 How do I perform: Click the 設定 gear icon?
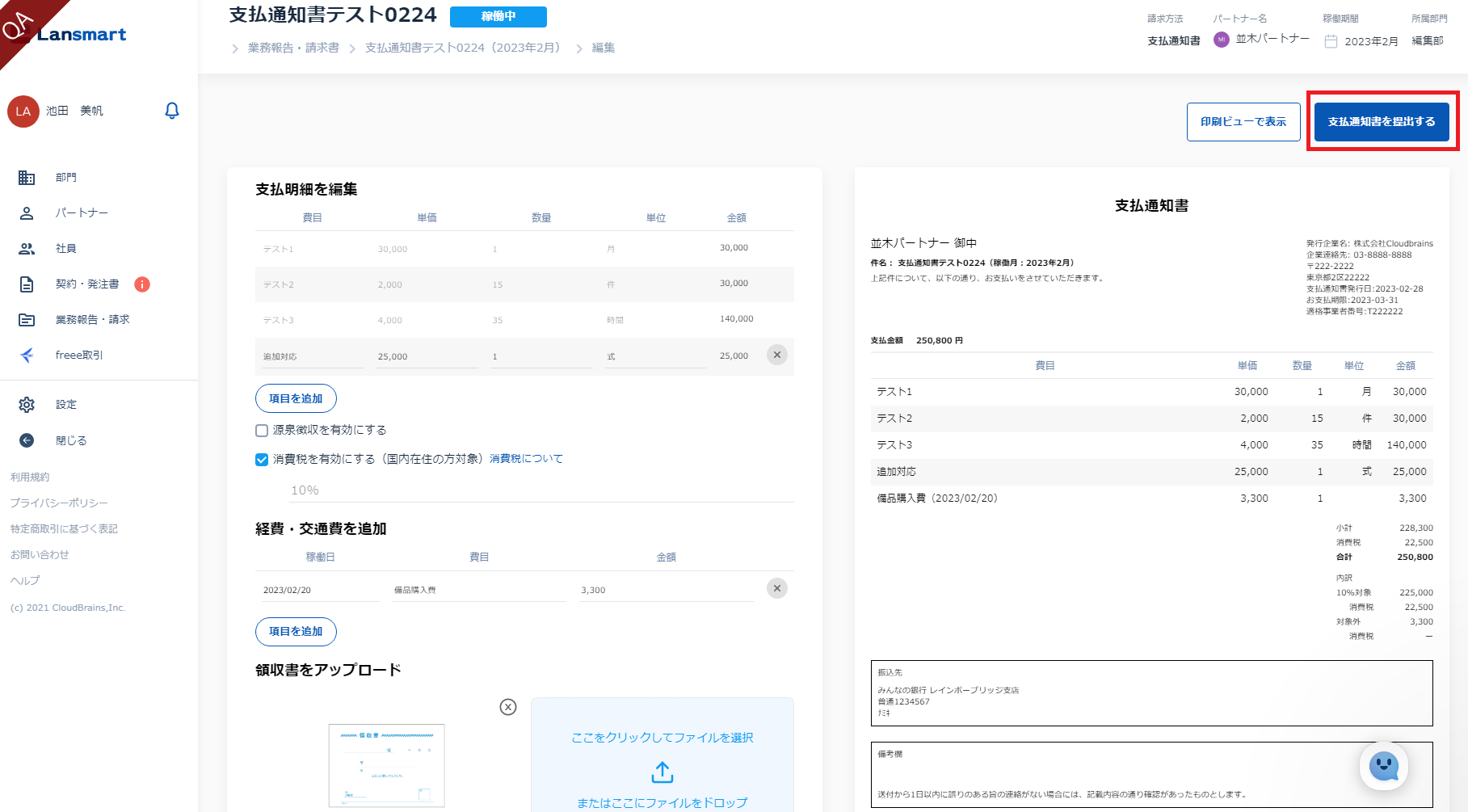27,405
